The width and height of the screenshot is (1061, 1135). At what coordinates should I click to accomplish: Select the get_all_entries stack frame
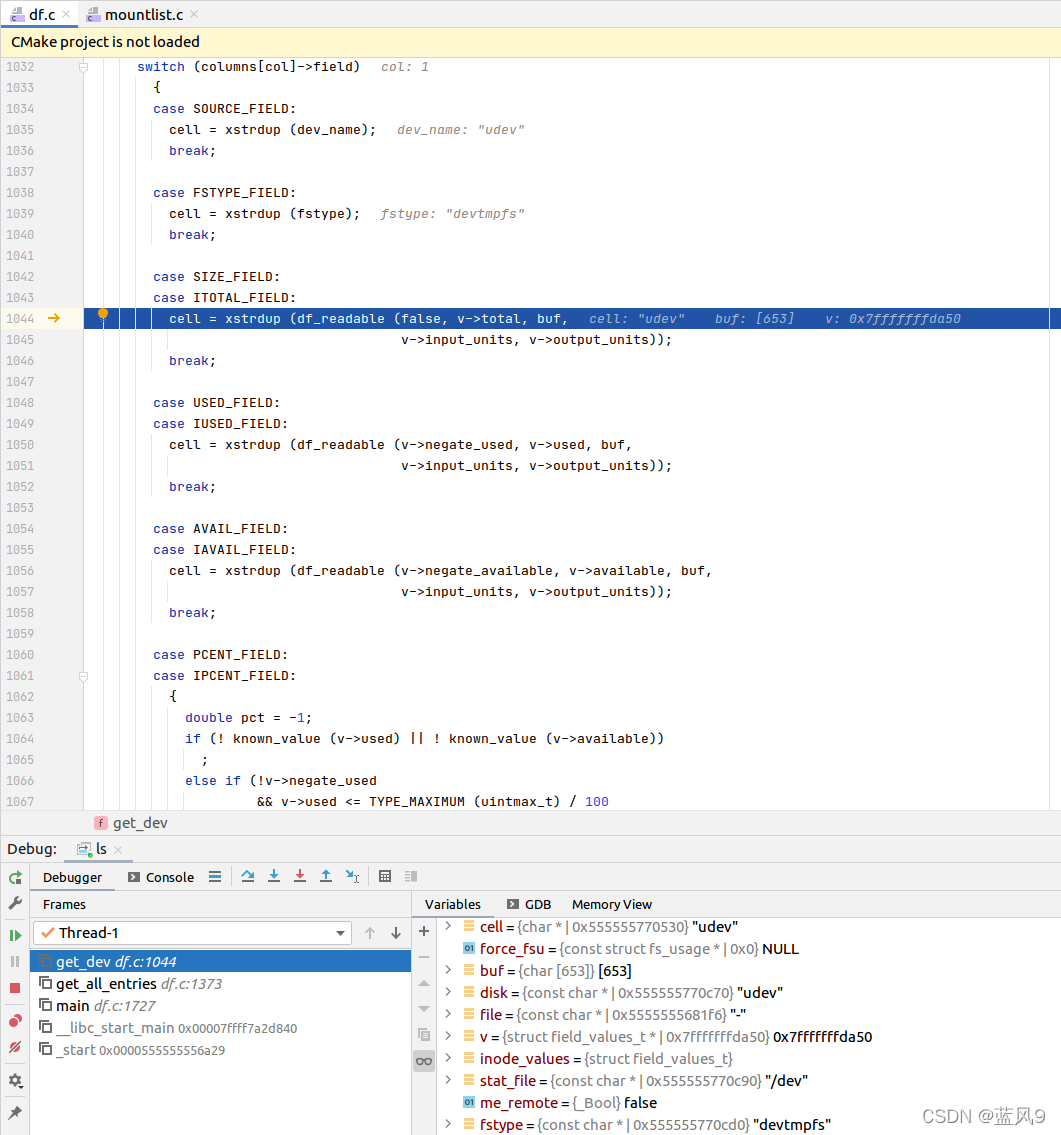click(x=106, y=984)
